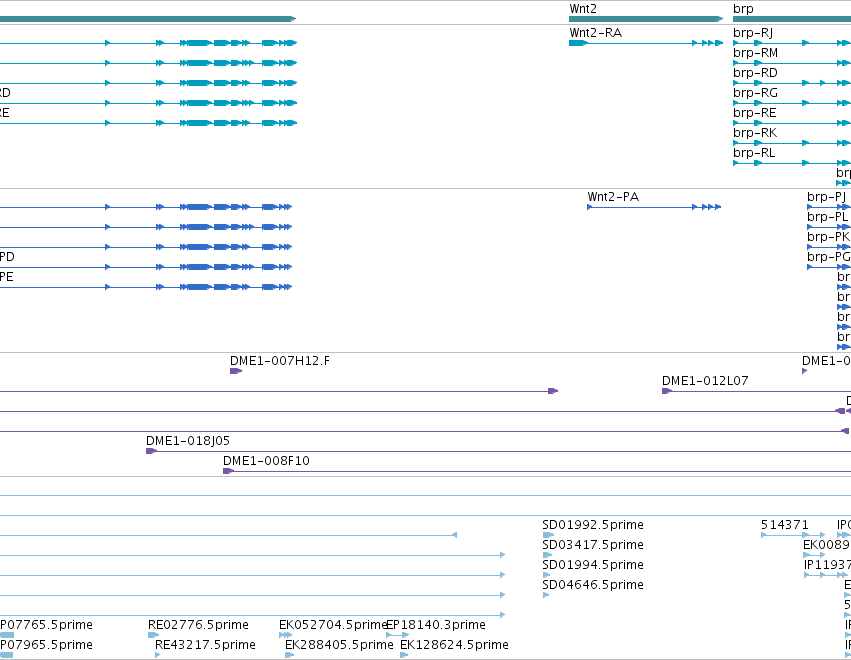Select the brp gene label

743,9
